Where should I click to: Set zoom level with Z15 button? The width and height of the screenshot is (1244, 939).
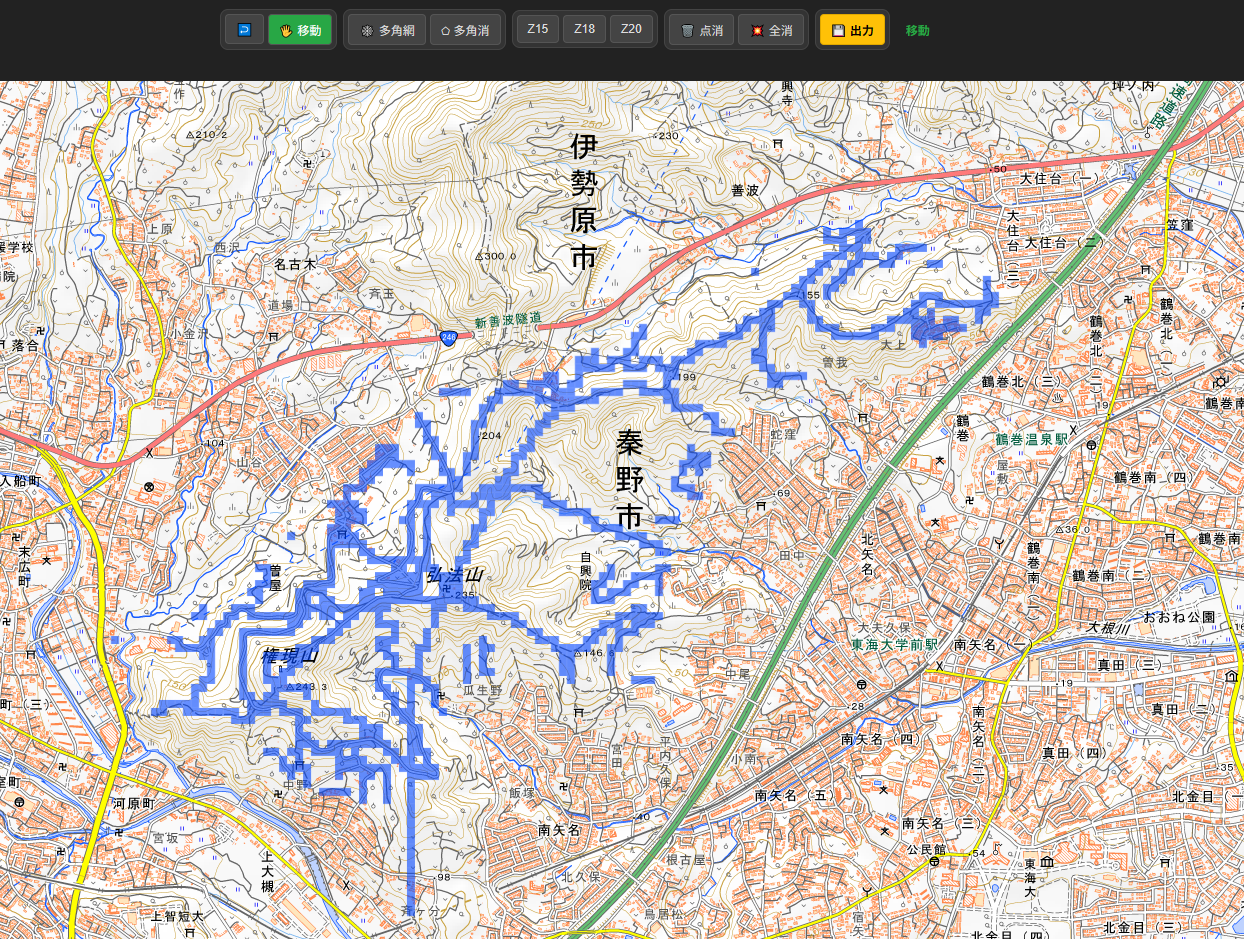[538, 29]
